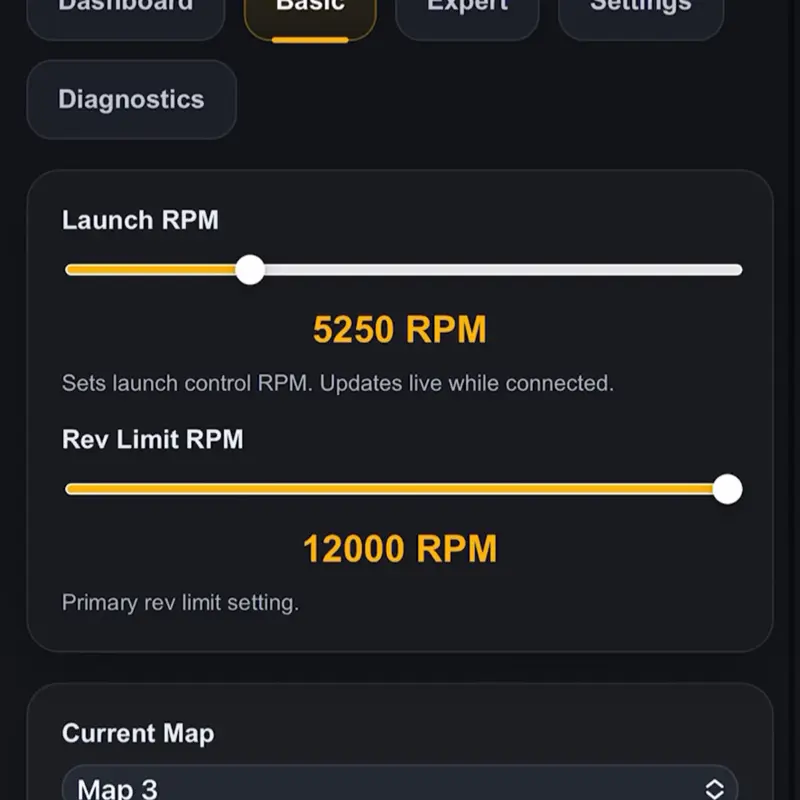The image size is (800, 800).
Task: Click the Launch RPM slider handle
Action: 250,270
